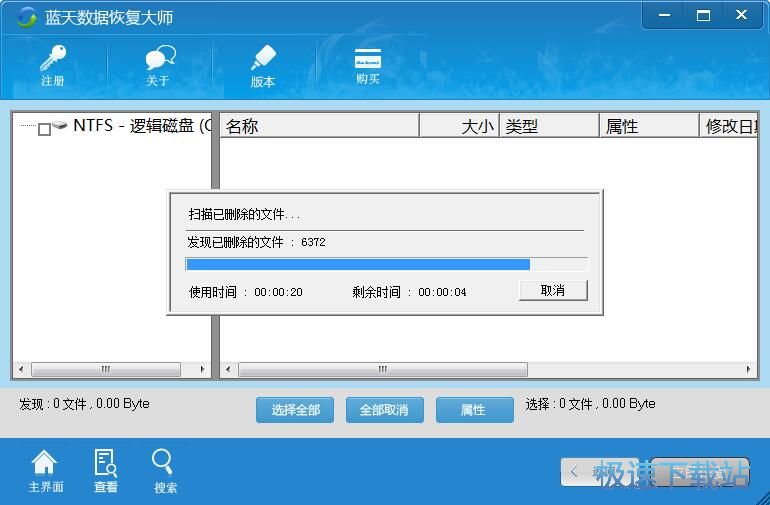Click the 扫描已删除的文件 dialog heading
This screenshot has height=505, width=770.
(x=244, y=214)
